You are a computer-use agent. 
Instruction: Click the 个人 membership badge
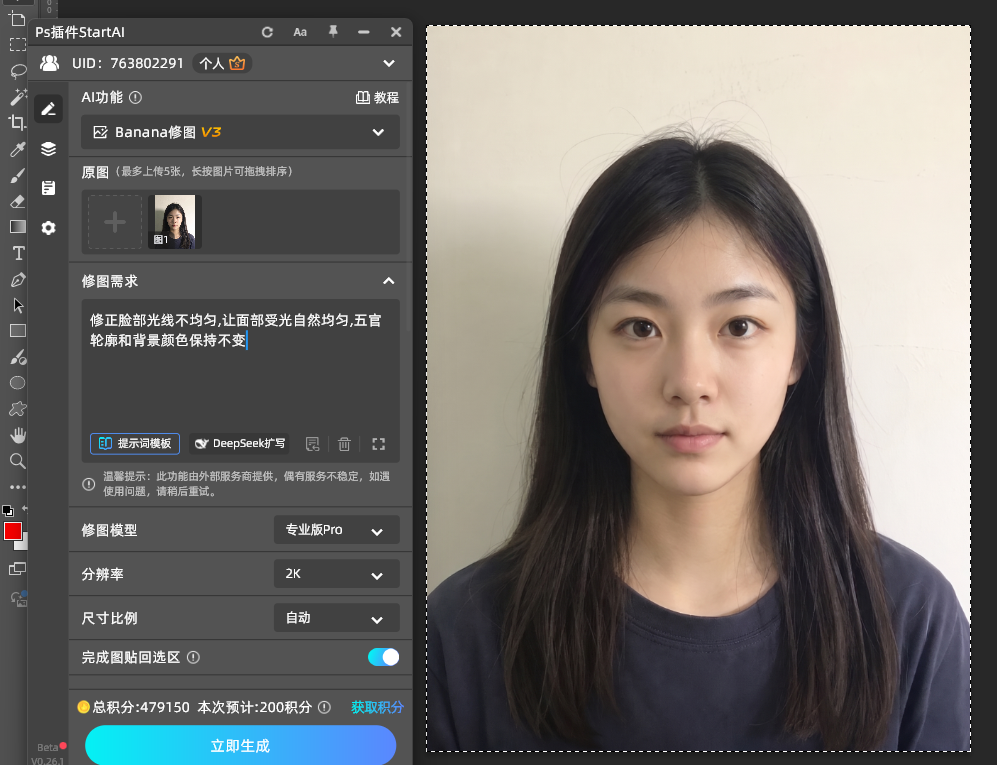pyautogui.click(x=222, y=63)
